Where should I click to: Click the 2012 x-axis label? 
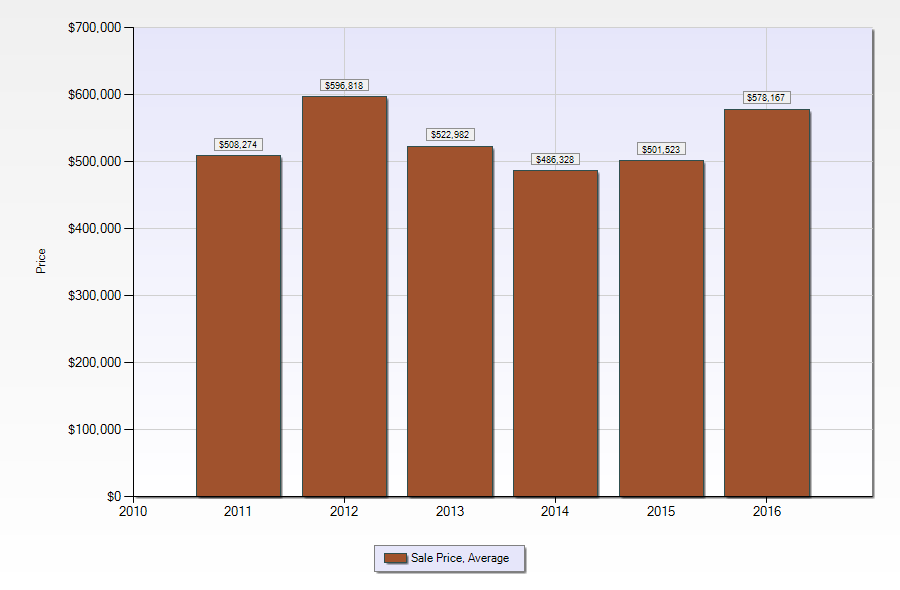click(344, 511)
